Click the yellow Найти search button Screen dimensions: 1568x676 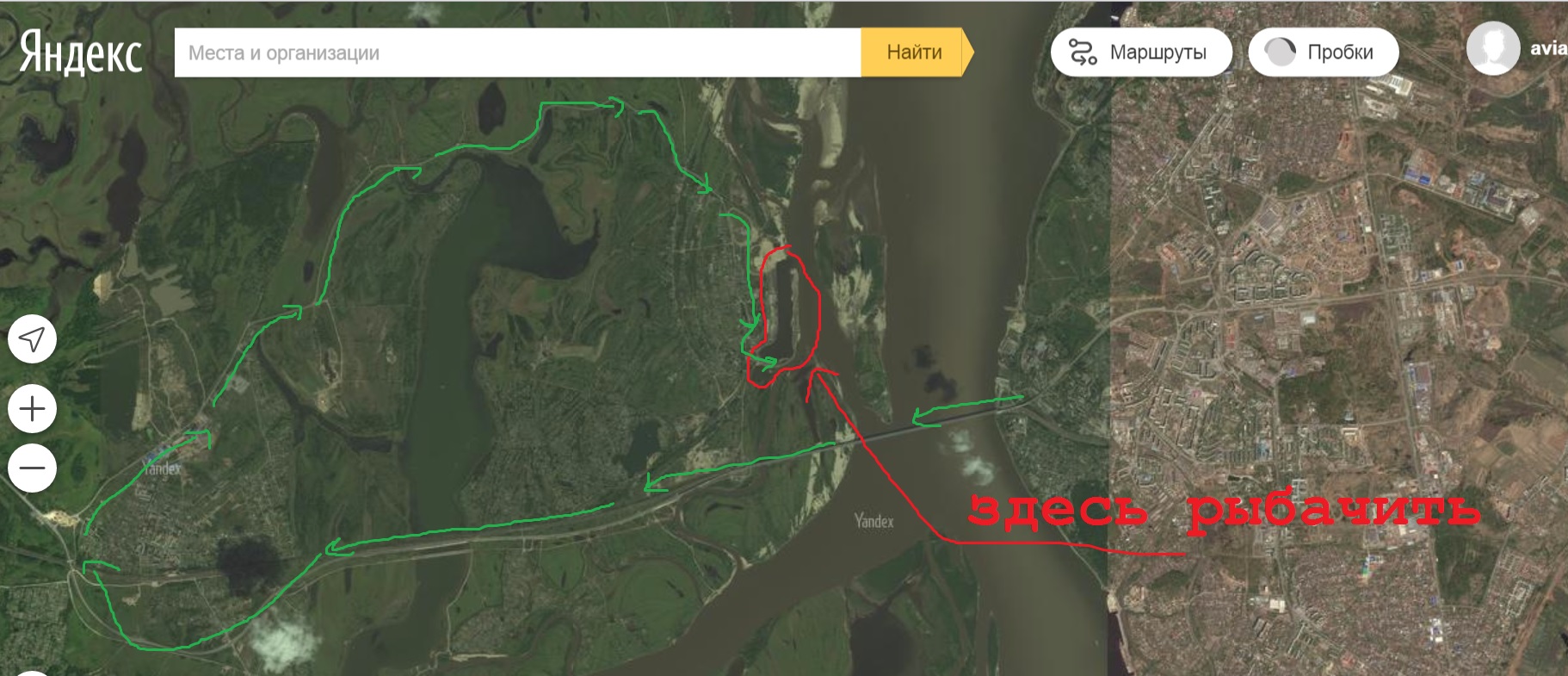917,53
